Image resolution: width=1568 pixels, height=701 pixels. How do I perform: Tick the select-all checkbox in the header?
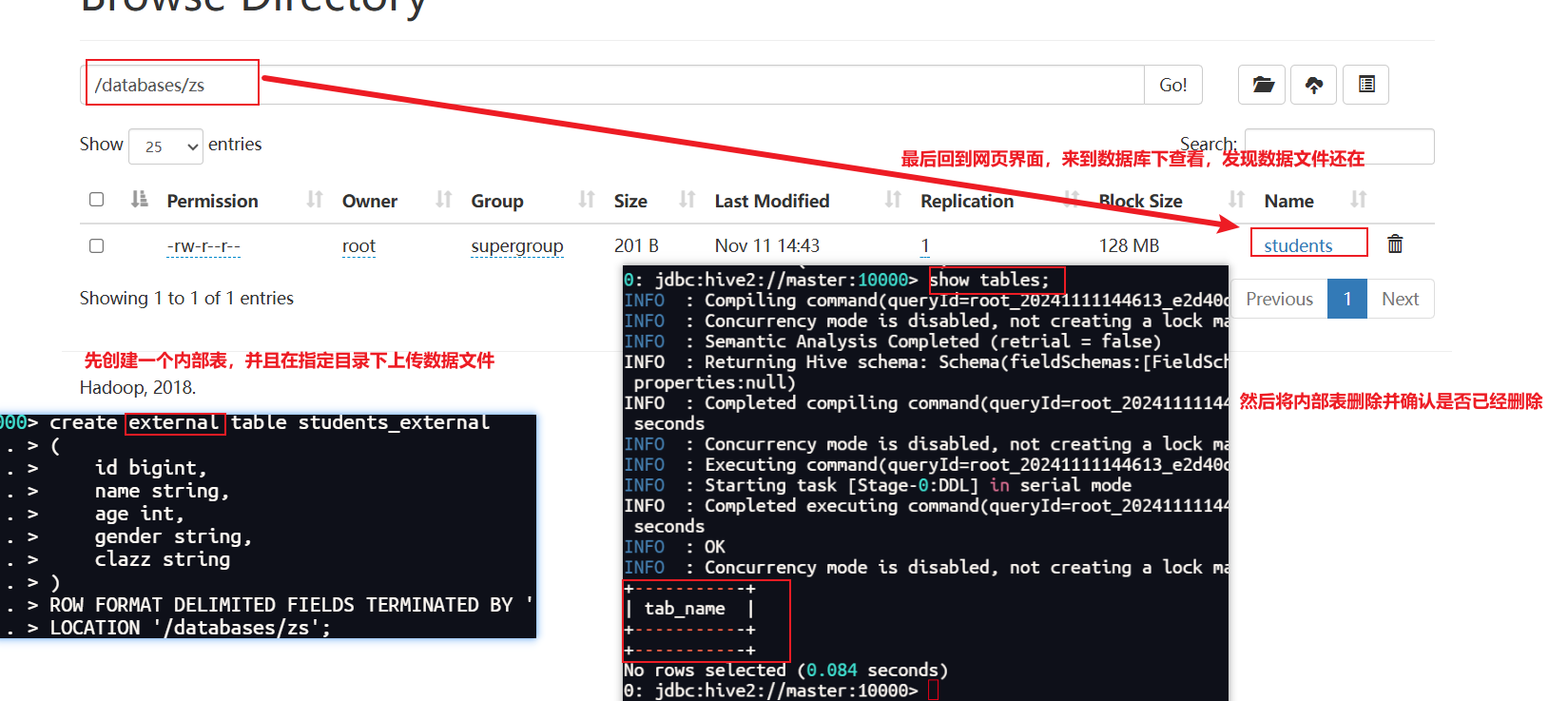(96, 199)
